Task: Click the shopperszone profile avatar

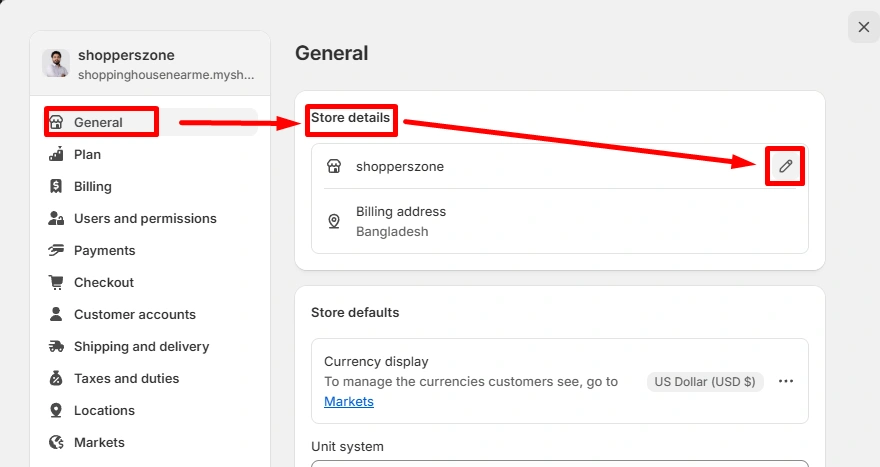Action: click(56, 64)
